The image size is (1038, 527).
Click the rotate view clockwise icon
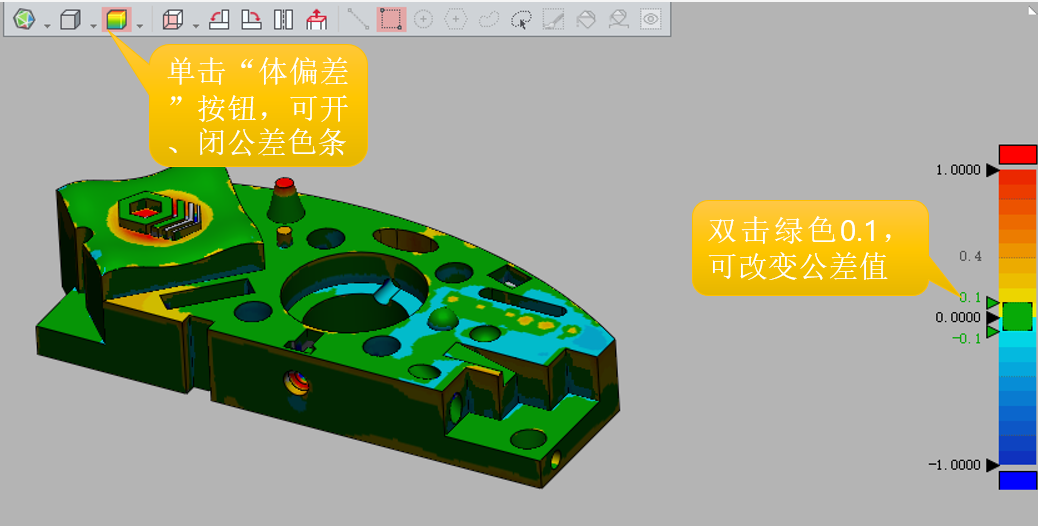[251, 19]
